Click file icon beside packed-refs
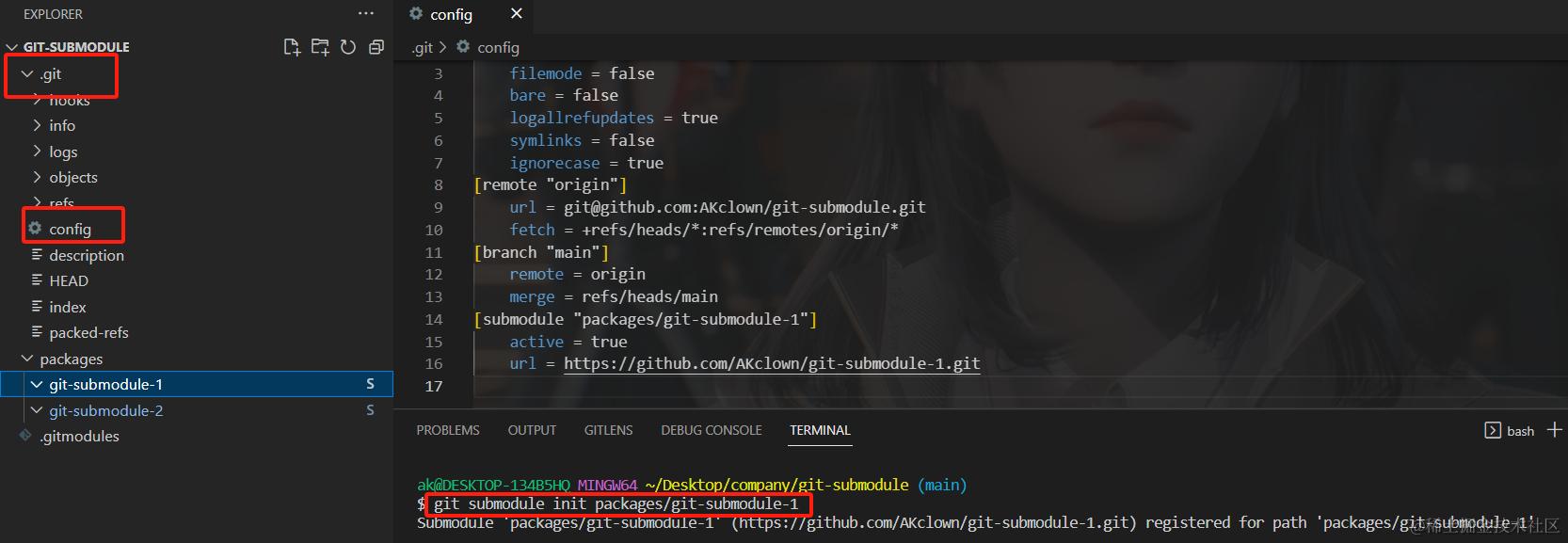1568x543 pixels. 37,332
